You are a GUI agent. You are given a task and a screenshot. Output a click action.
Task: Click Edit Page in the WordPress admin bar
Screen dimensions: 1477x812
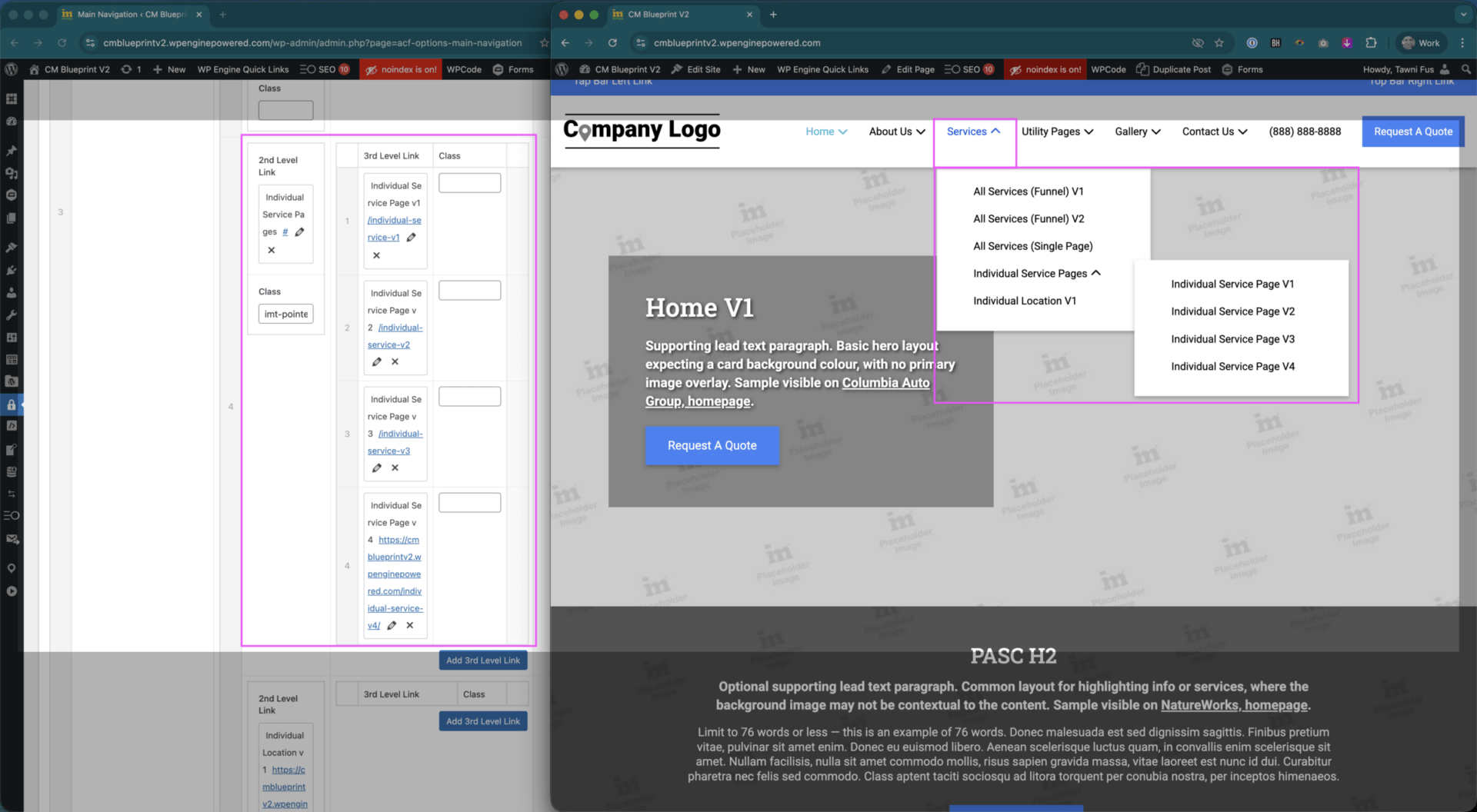(908, 69)
